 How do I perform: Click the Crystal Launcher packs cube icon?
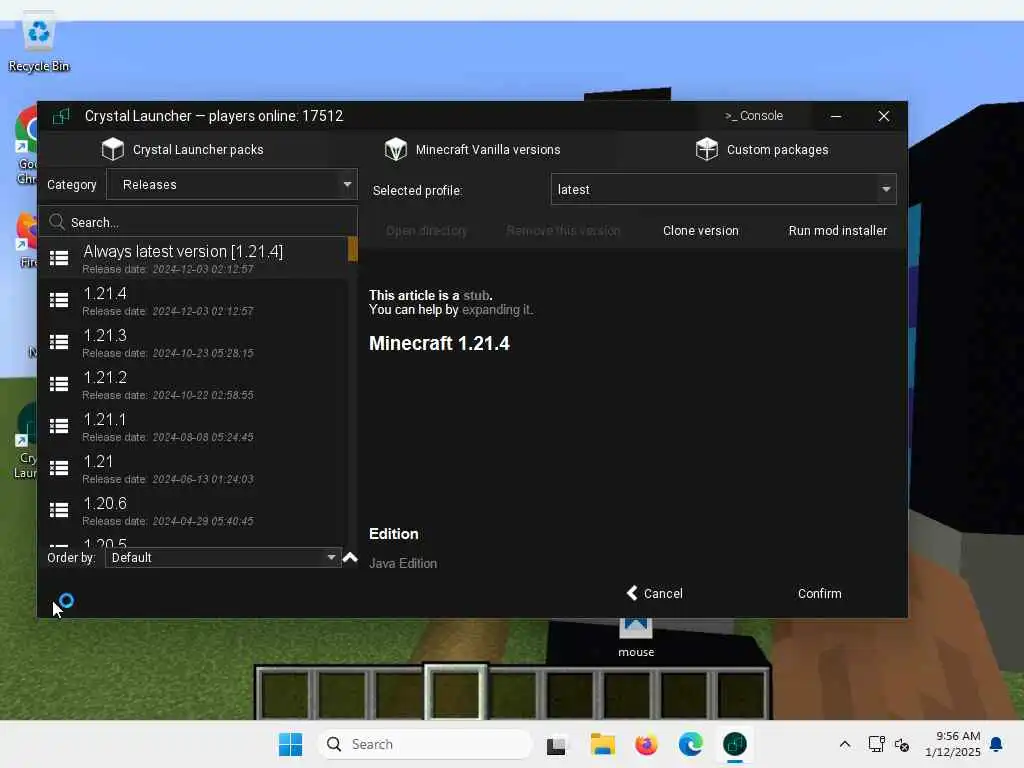pos(112,150)
